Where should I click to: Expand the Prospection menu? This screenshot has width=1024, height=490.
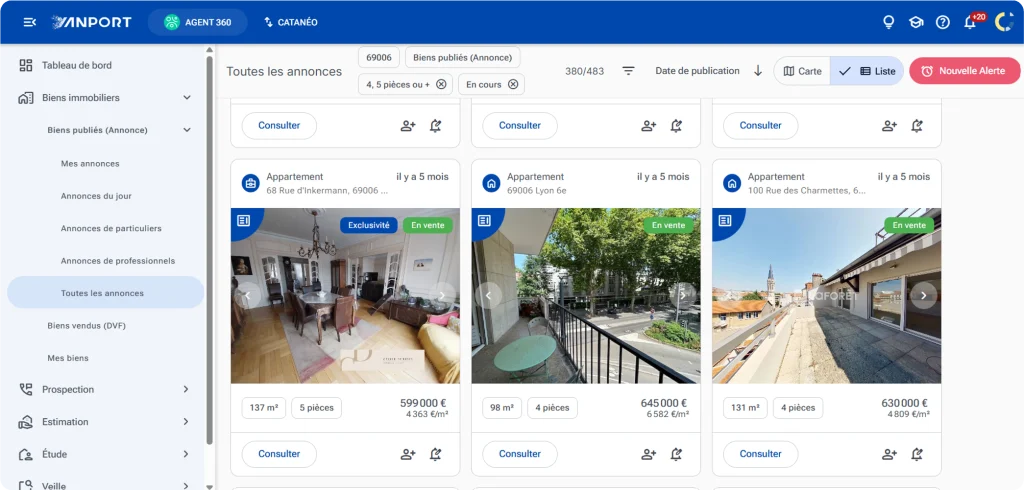(x=186, y=389)
